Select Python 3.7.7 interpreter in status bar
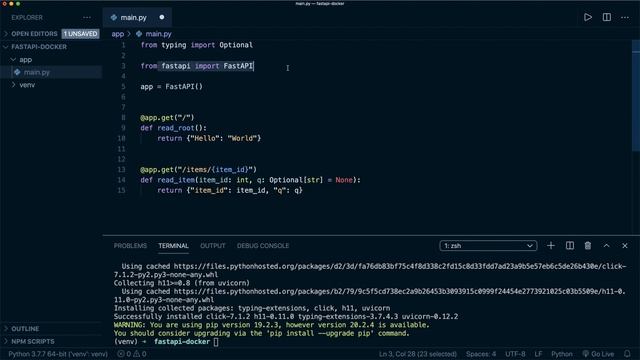This screenshot has height=360, width=640. tap(58, 354)
